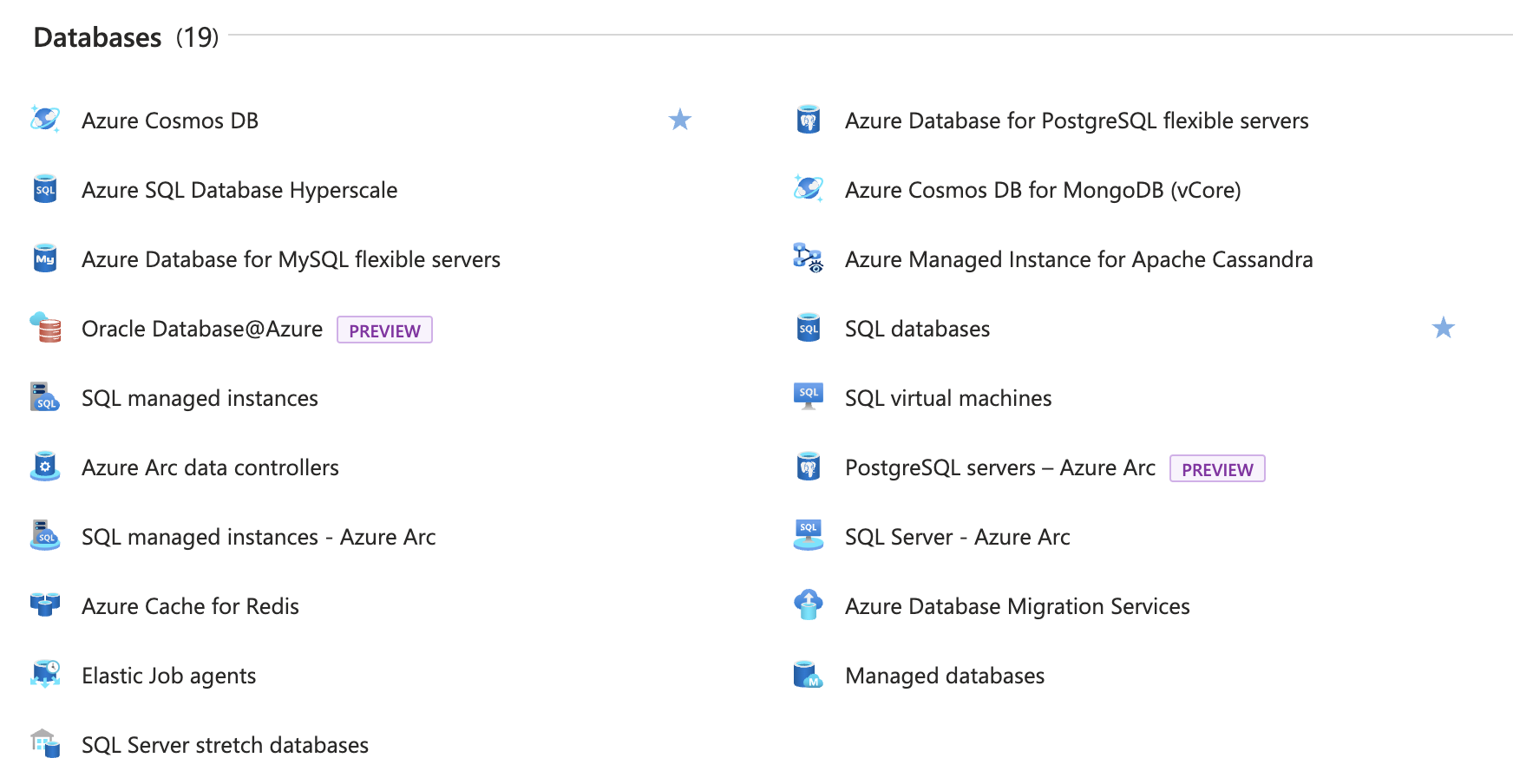Open Azure Database for MySQL flexible servers

(291, 259)
